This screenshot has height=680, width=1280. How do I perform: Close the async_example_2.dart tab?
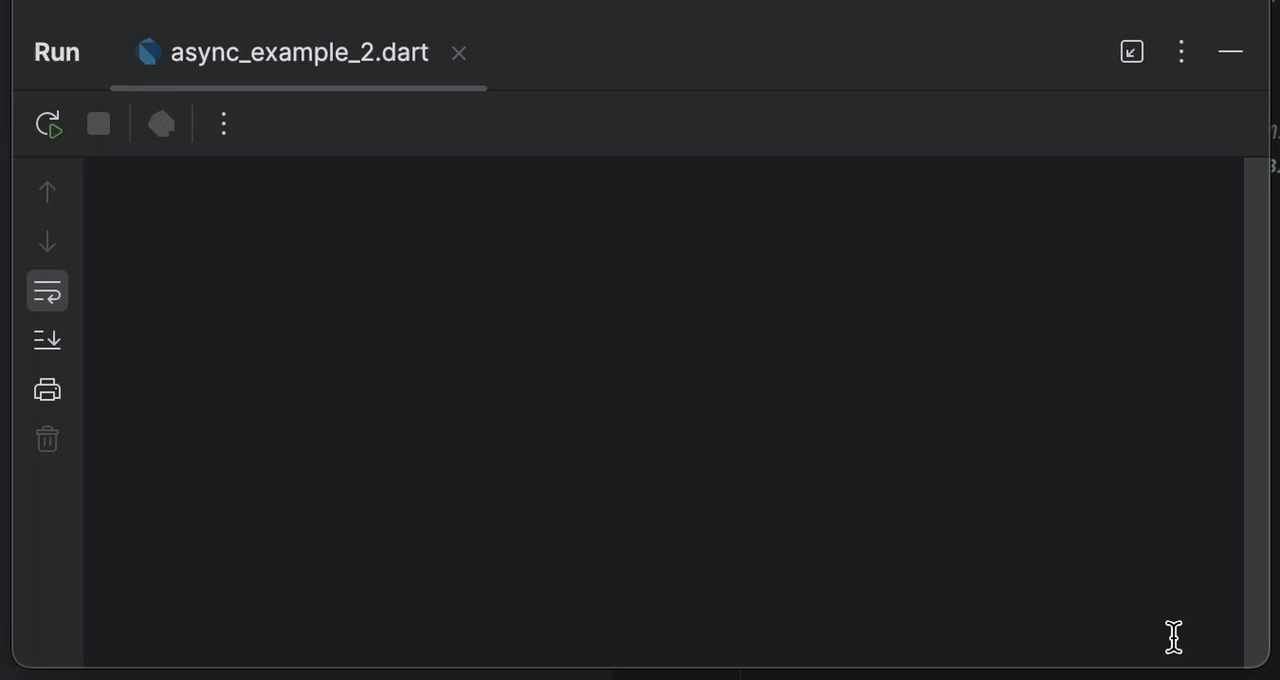459,53
